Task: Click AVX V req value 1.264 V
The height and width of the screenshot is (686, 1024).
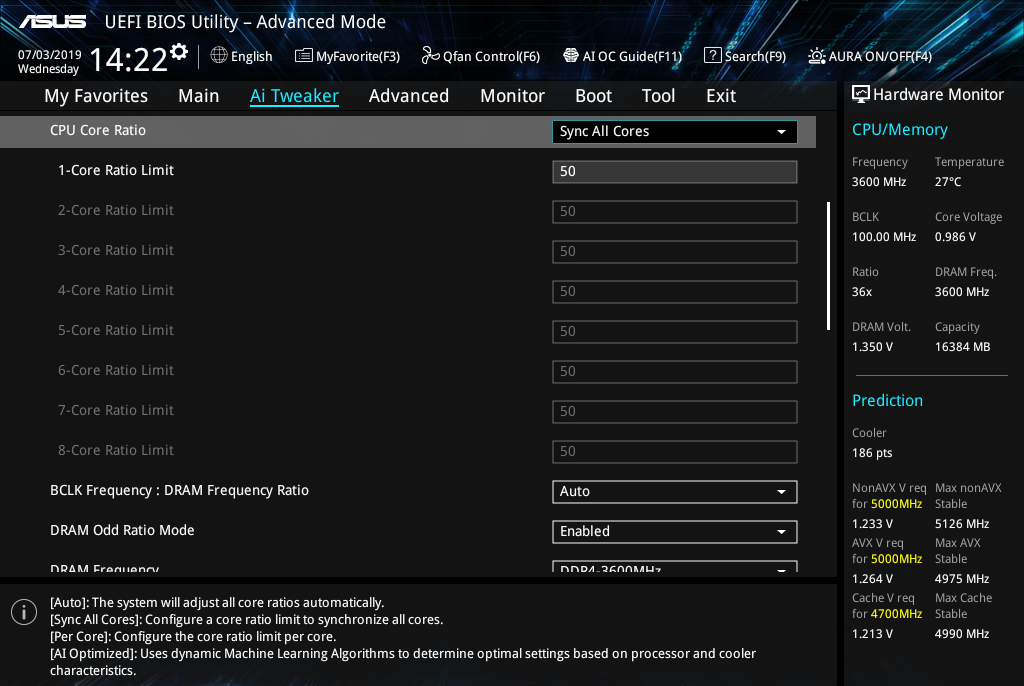Action: coord(872,578)
